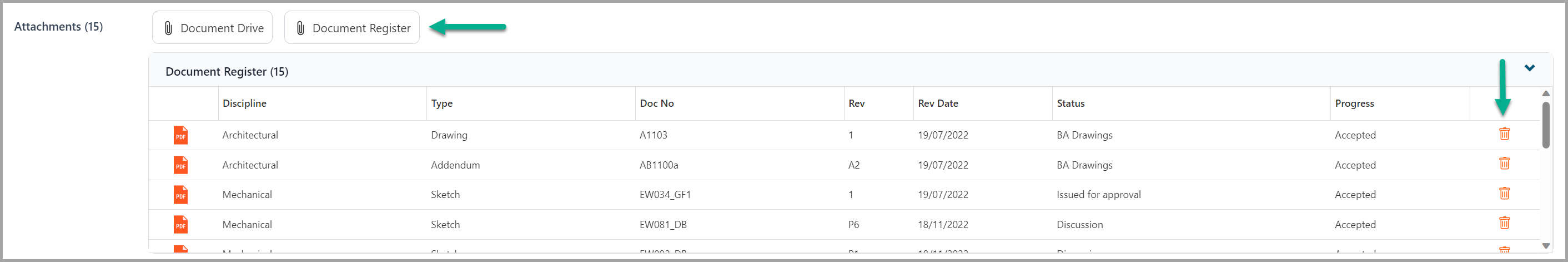The image size is (1568, 262).
Task: Click the Progress column header
Action: (1354, 103)
